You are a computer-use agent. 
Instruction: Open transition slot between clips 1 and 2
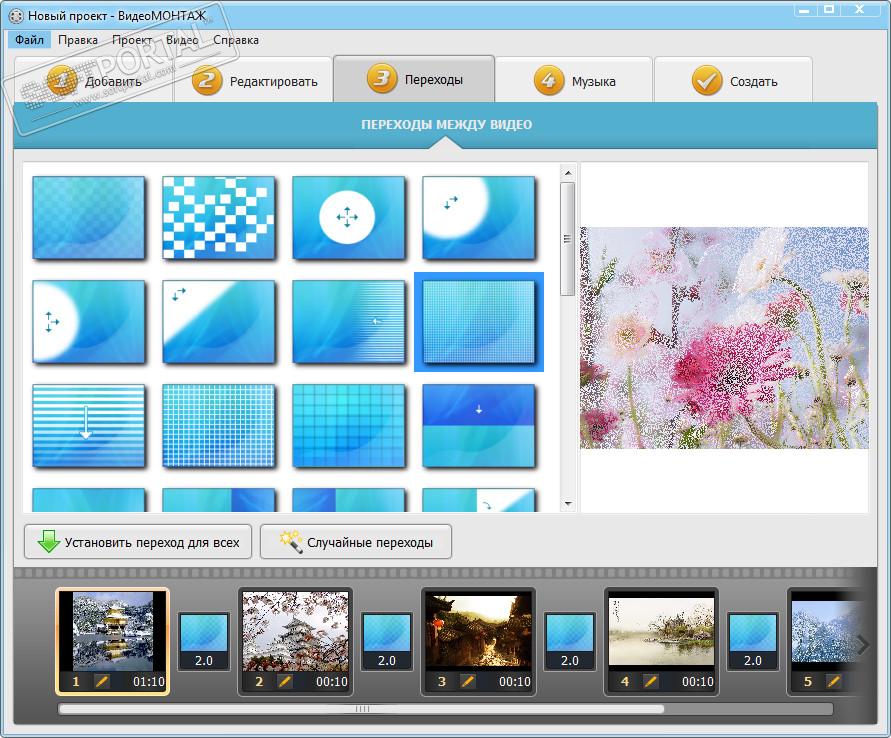[204, 642]
